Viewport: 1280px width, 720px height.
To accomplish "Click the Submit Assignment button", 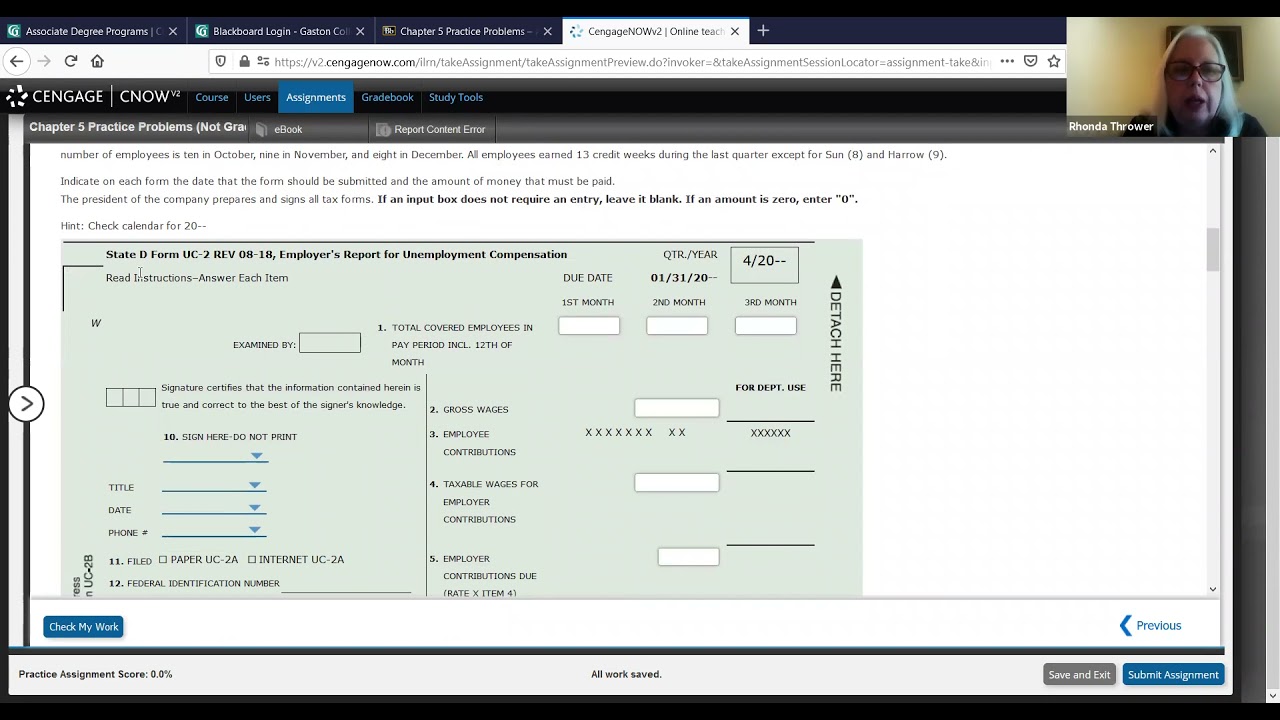I will click(1173, 675).
